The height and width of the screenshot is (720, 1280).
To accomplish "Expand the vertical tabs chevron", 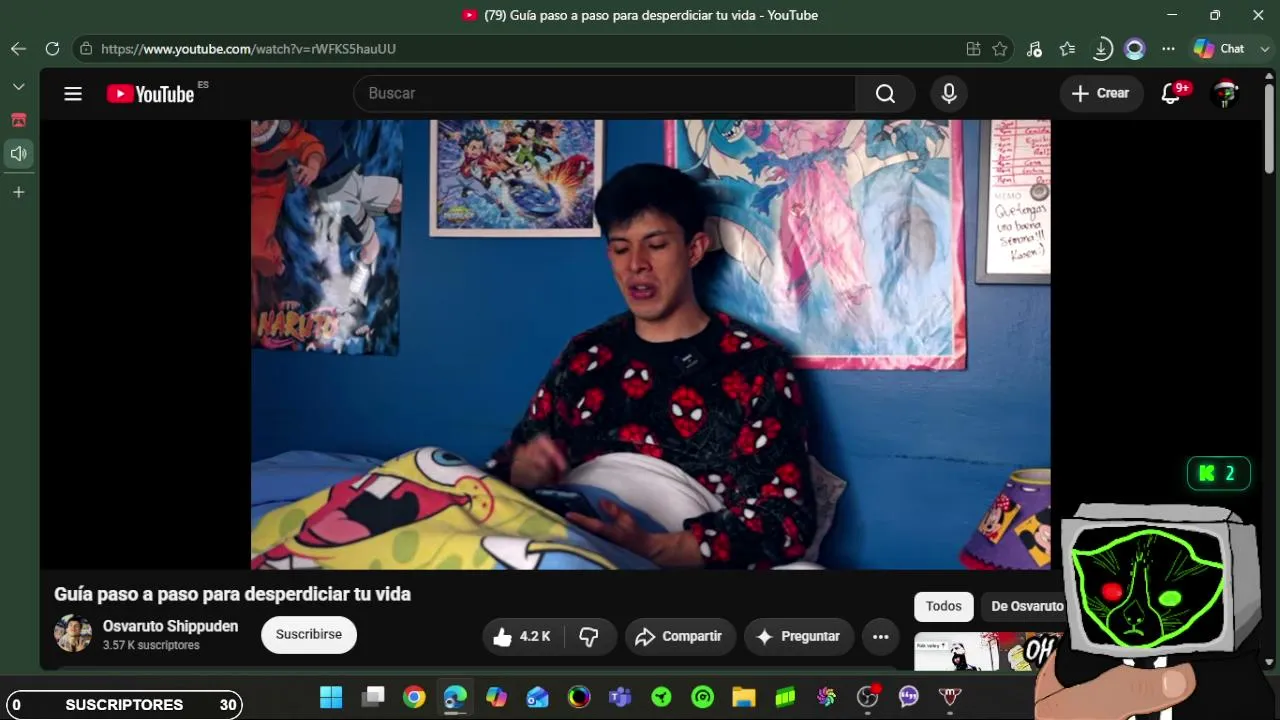I will (18, 87).
